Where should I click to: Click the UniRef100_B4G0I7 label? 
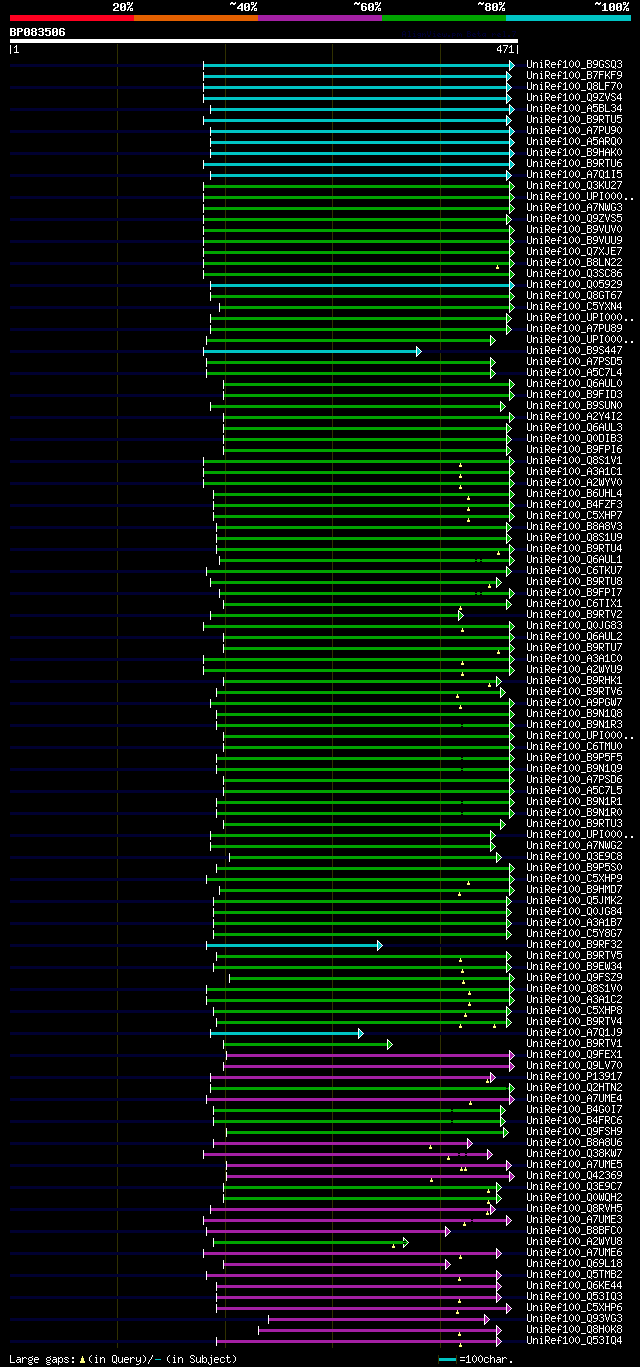(574, 1110)
